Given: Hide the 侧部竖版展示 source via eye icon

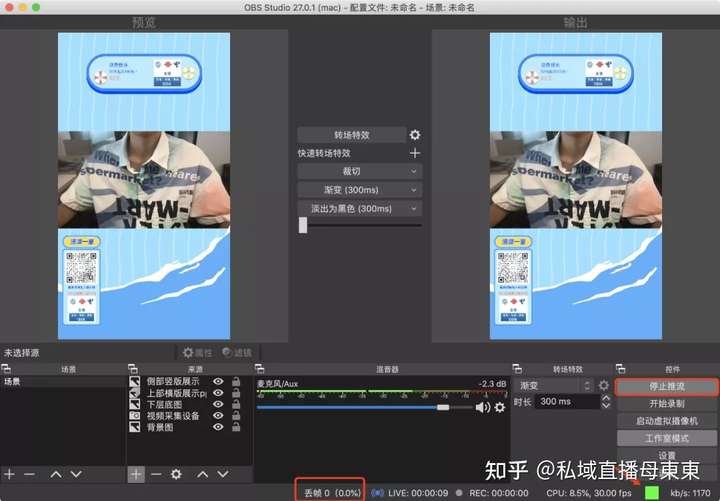Looking at the screenshot, I should click(218, 382).
